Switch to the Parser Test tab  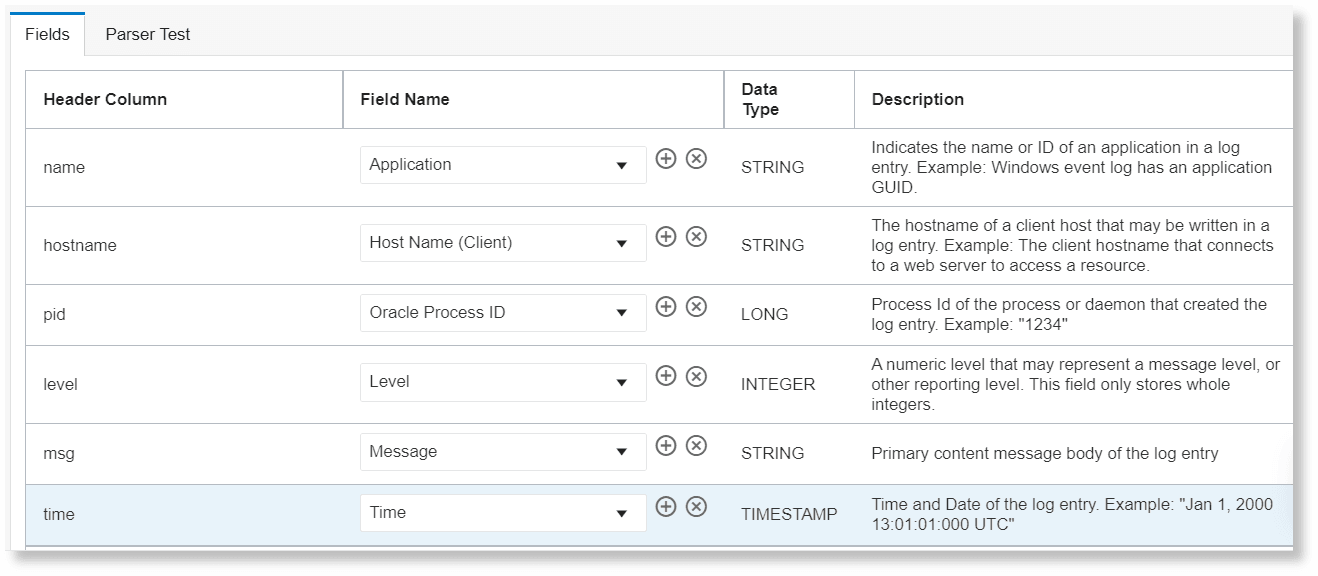[x=147, y=34]
